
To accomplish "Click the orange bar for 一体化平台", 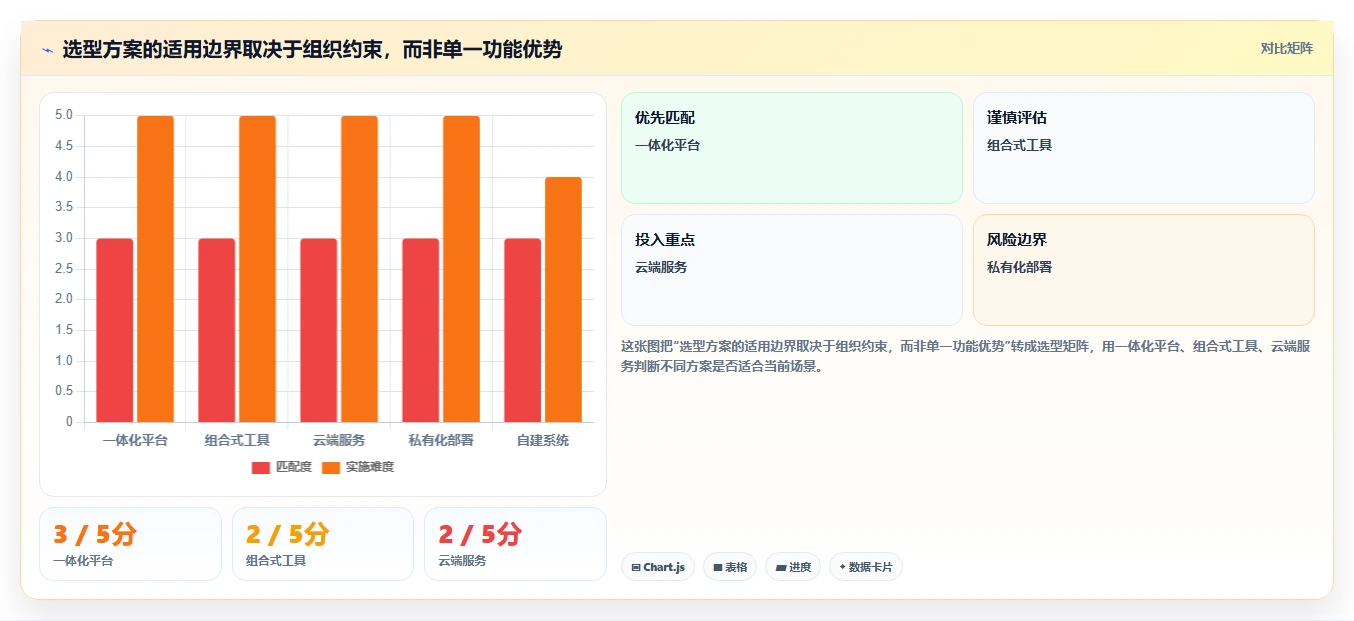I will point(155,269).
